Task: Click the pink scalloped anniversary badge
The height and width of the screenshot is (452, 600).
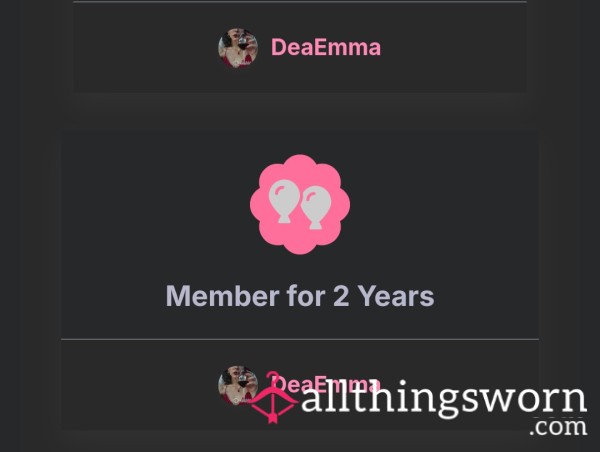Action: [300, 204]
